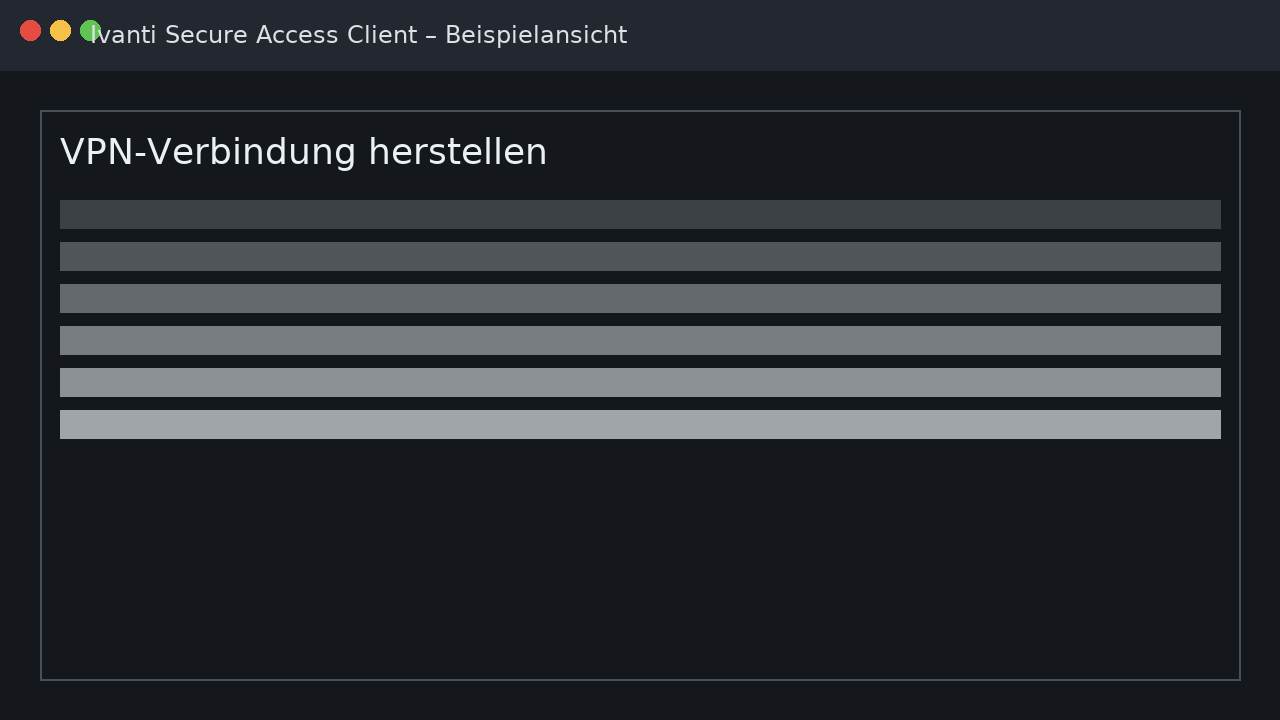Screen dimensions: 1280x720
Task: Click the darkest top placeholder bar
Action: tap(640, 214)
